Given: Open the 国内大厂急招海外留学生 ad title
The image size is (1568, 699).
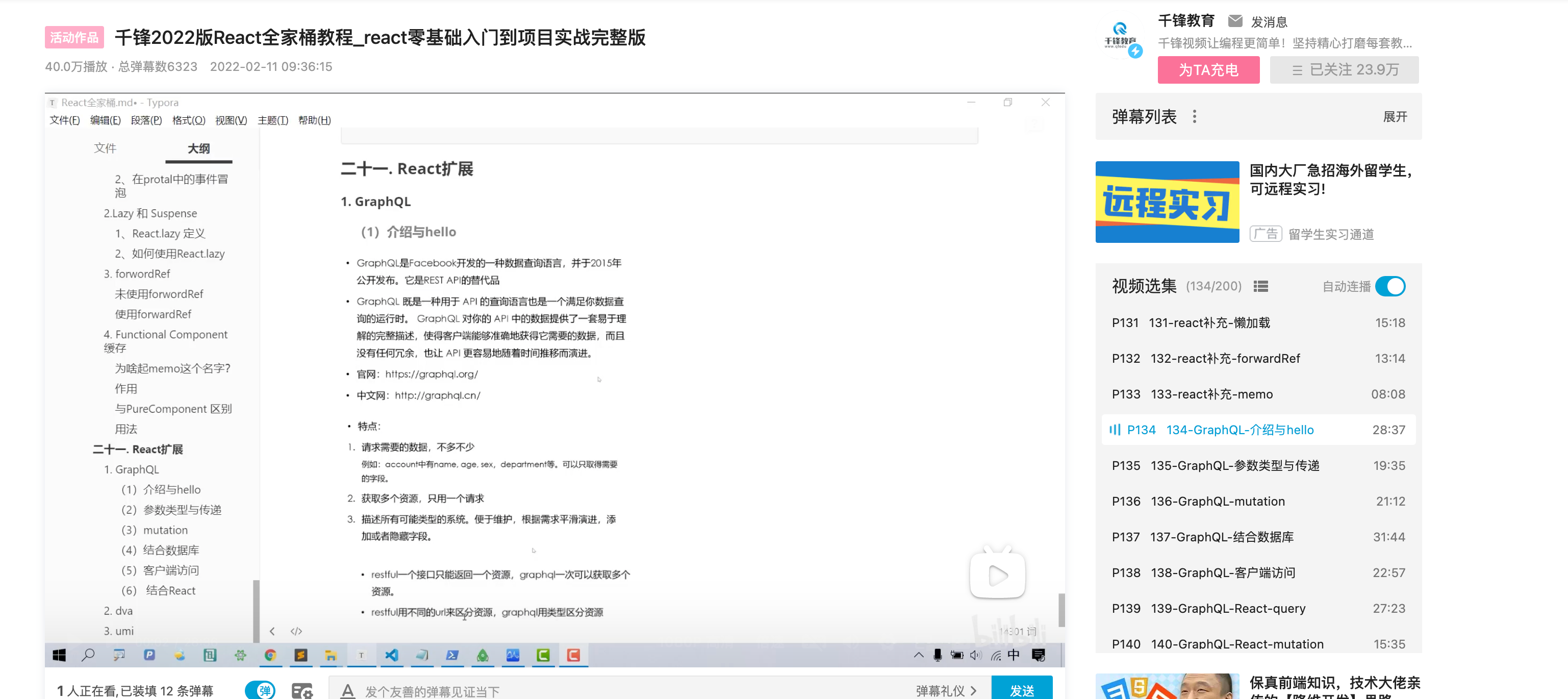Looking at the screenshot, I should tap(1331, 179).
